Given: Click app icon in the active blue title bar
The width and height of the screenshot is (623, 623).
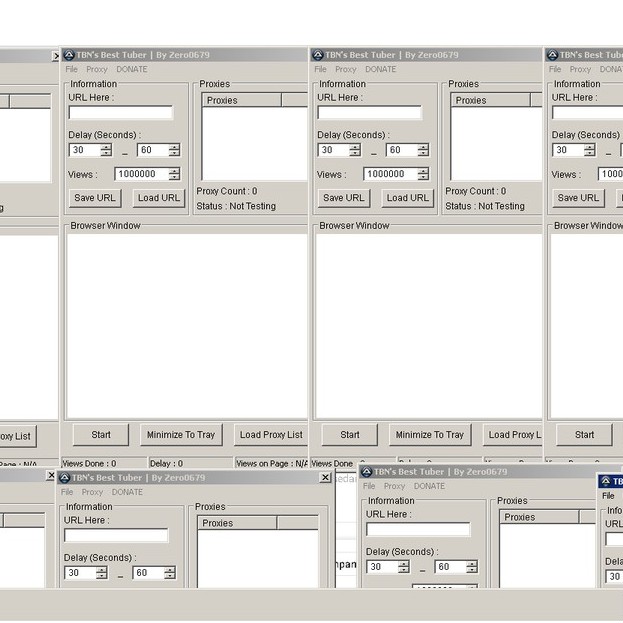Looking at the screenshot, I should pos(605,481).
